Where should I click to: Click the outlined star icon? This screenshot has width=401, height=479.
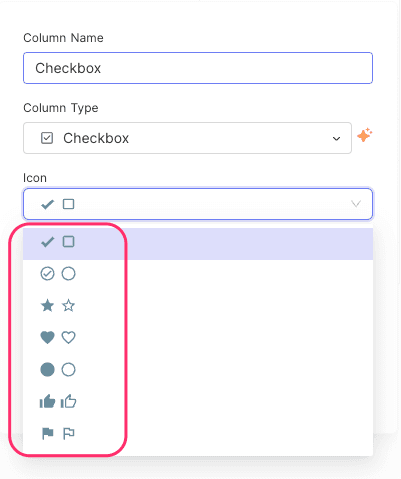[x=68, y=305]
